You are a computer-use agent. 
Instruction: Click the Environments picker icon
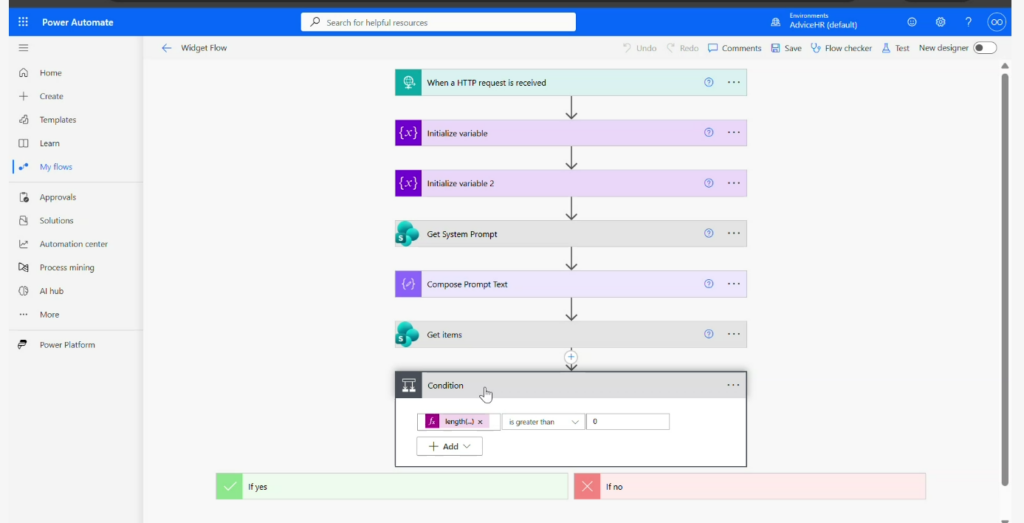(x=776, y=22)
